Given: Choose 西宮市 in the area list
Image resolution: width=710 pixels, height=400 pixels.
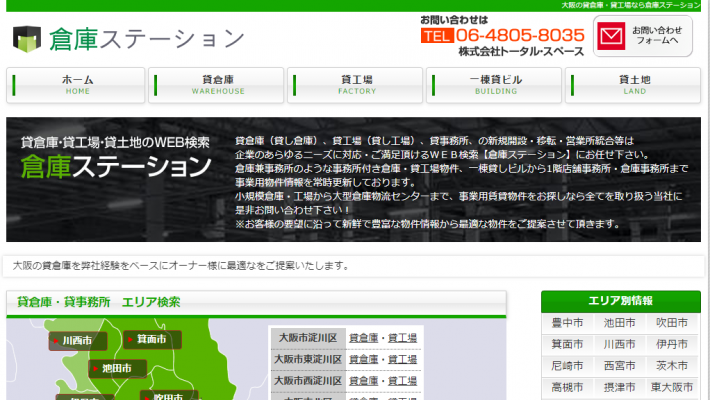Looking at the screenshot, I should (x=619, y=366).
